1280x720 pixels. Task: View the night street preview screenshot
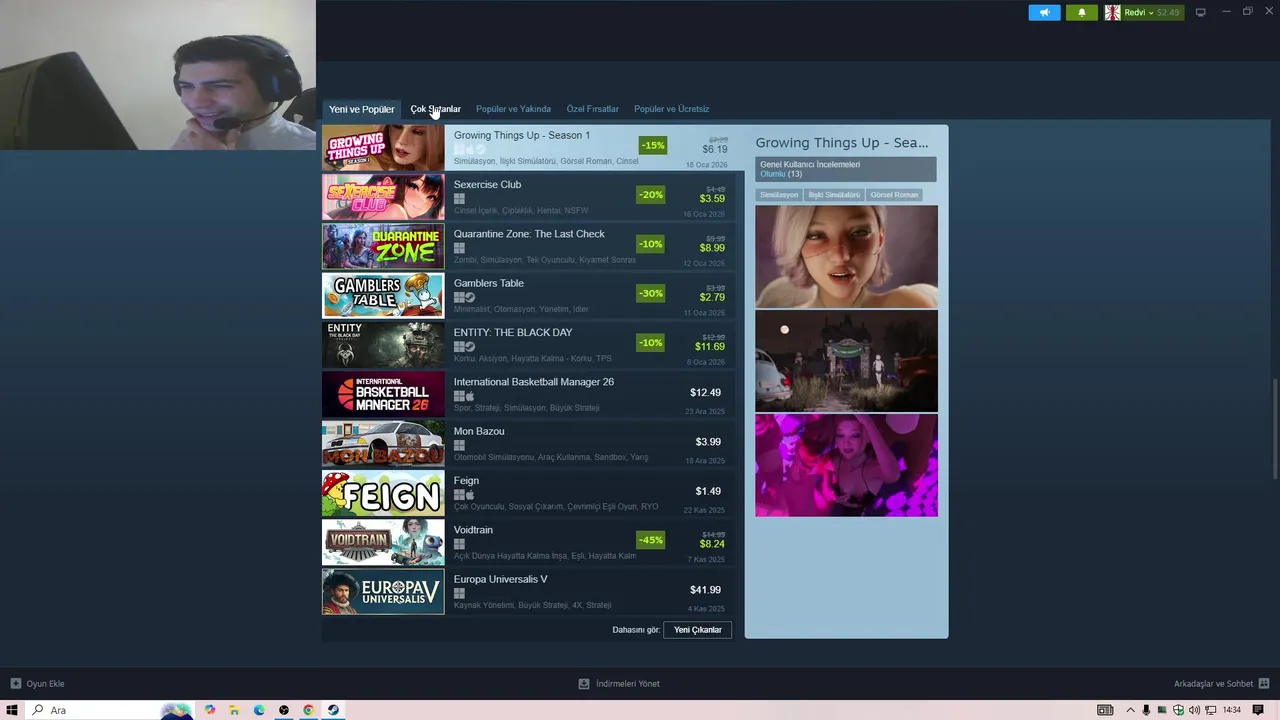pos(846,361)
